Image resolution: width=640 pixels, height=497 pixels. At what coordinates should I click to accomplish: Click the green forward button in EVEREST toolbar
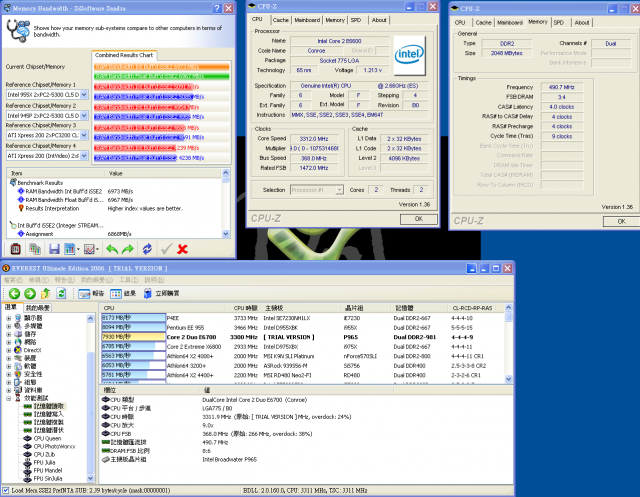pos(30,293)
